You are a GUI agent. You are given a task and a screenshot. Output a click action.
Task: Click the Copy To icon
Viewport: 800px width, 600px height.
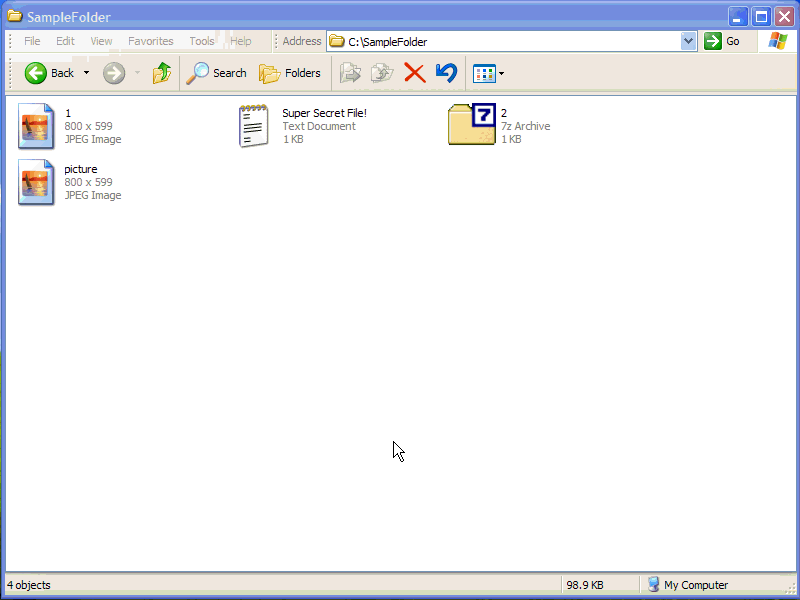tap(381, 72)
